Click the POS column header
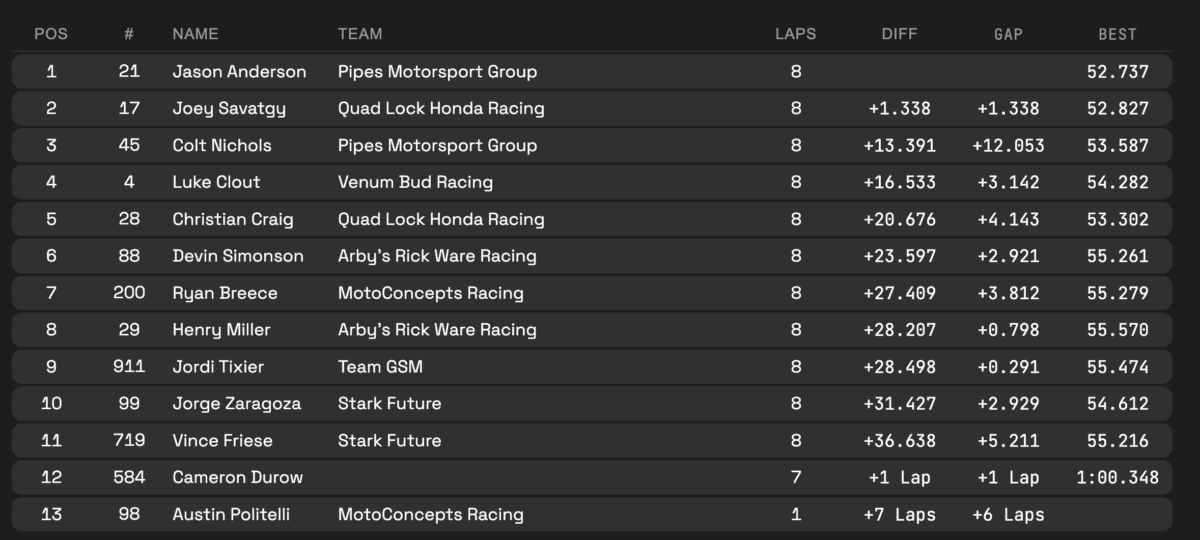Image resolution: width=1200 pixels, height=540 pixels. (51, 34)
